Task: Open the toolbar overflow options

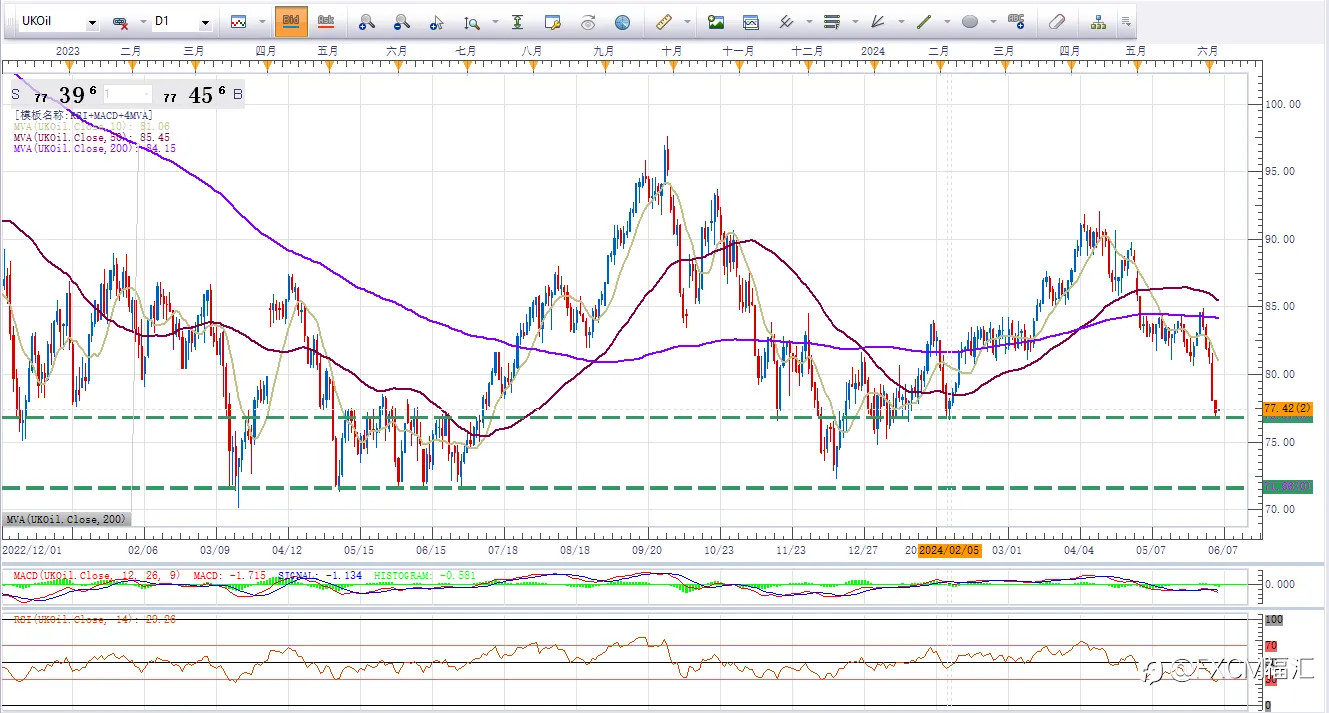Action: [x=1126, y=21]
